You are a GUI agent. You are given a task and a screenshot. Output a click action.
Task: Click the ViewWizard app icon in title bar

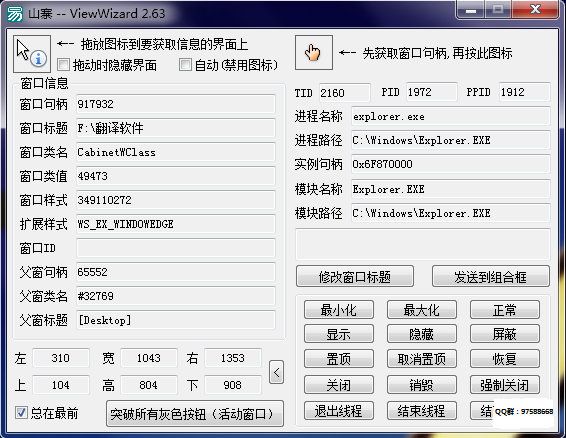(x=15, y=14)
